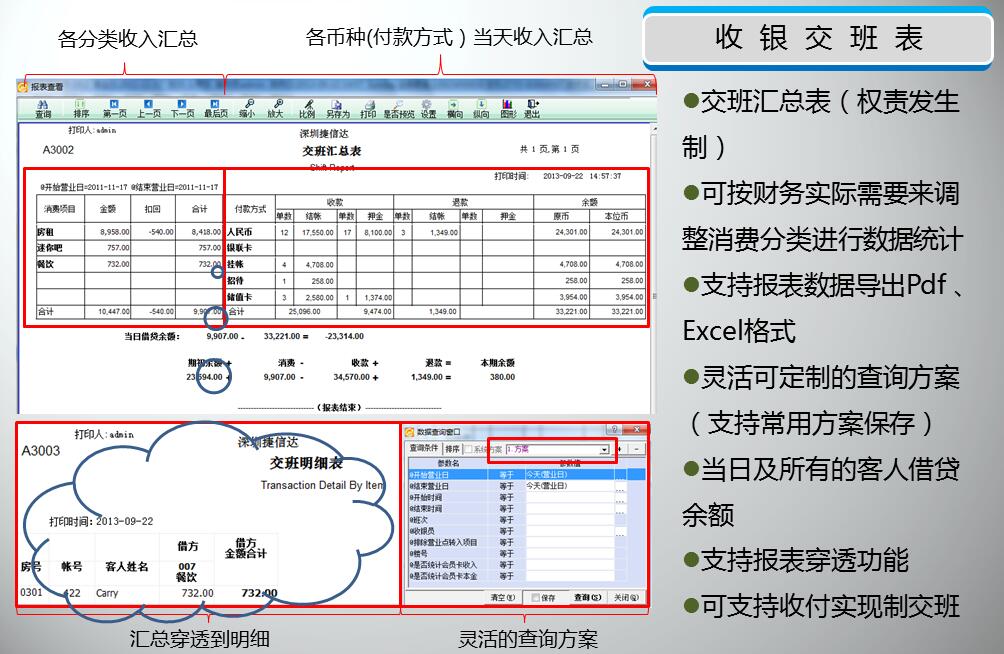
Task: Toggle the 系统方案 checkbox
Action: [x=468, y=450]
